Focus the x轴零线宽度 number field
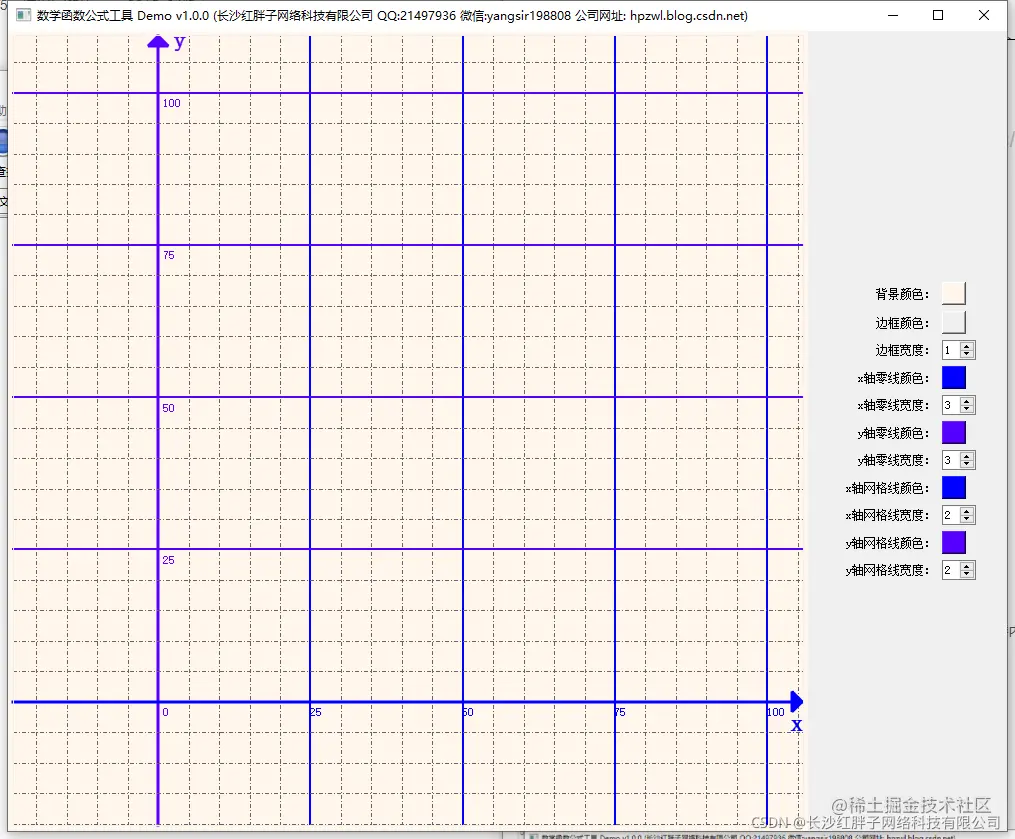Screen dimensions: 1015x839 pyautogui.click(x=952, y=405)
